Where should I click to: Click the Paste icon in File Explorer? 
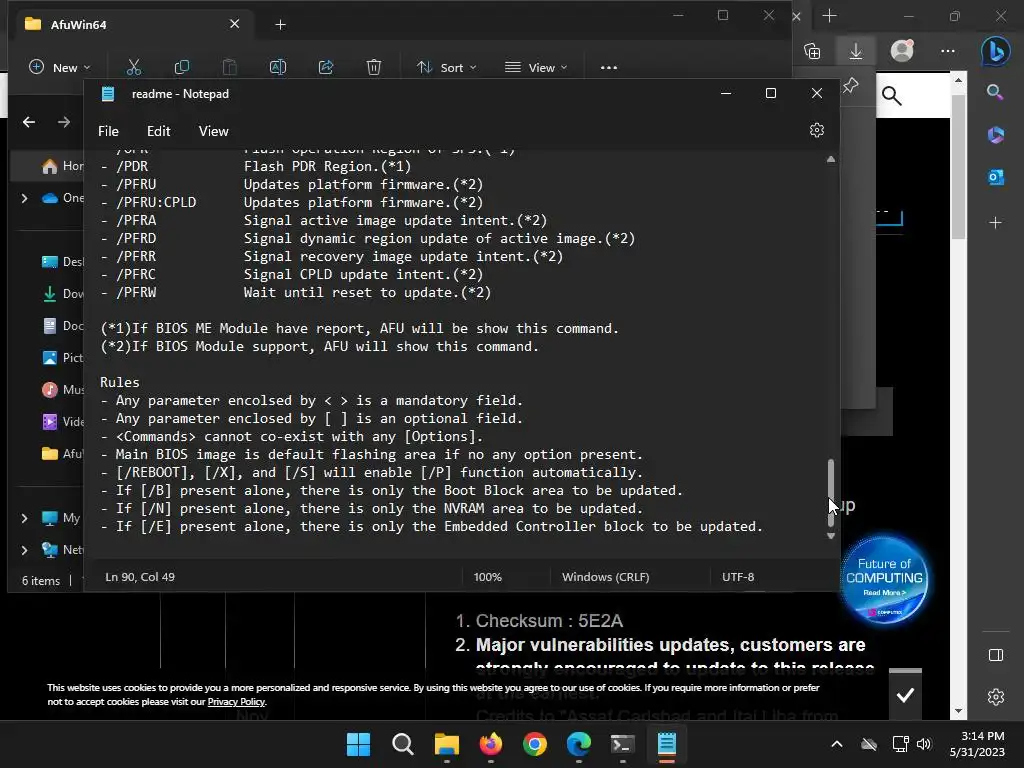(229, 67)
